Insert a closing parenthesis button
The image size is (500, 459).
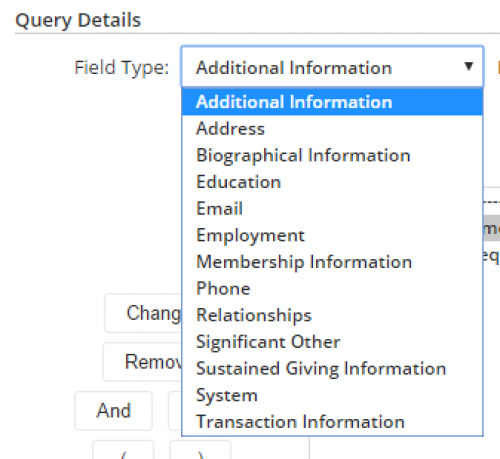click(200, 450)
